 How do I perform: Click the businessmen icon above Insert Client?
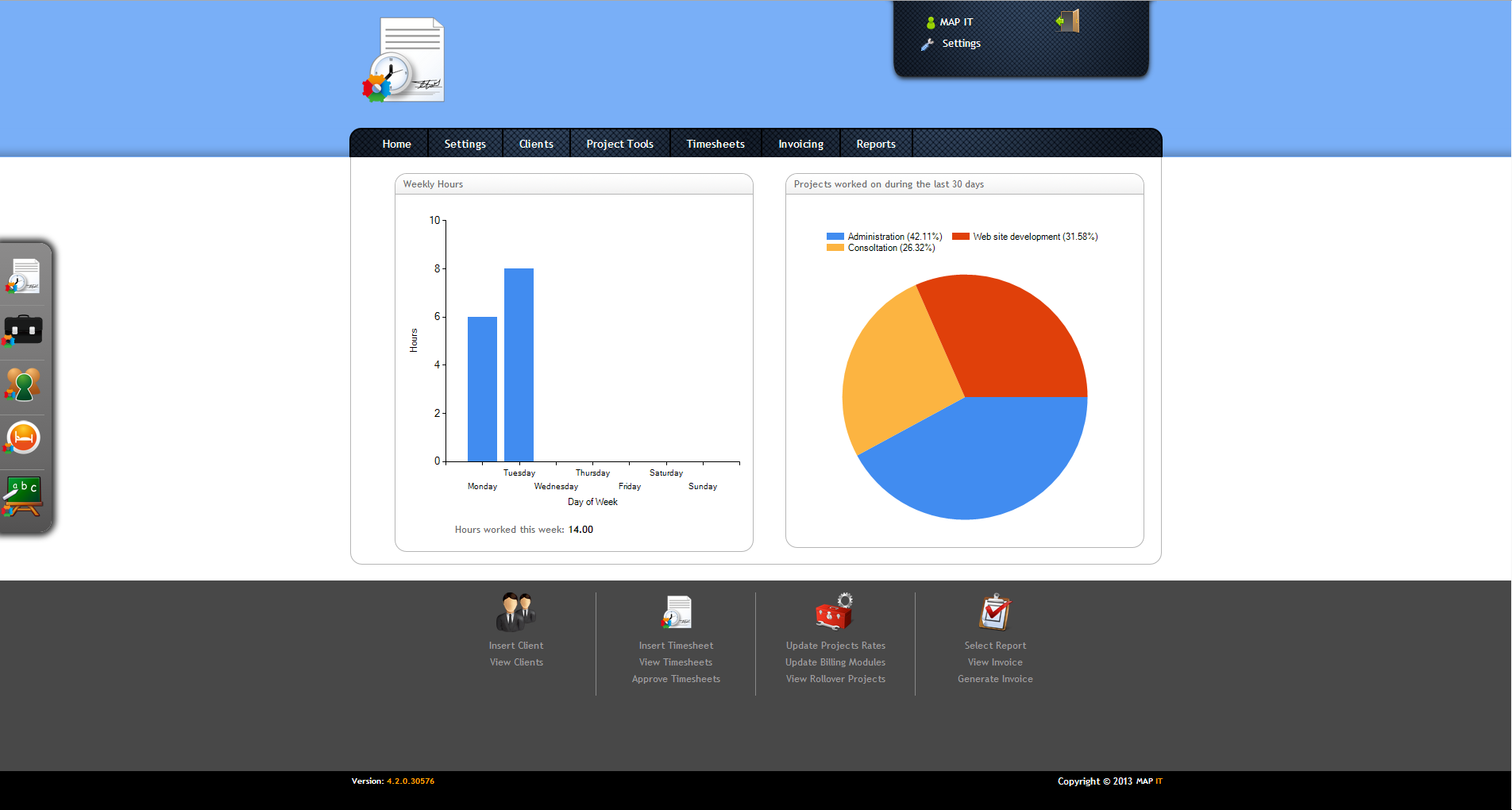coord(516,612)
